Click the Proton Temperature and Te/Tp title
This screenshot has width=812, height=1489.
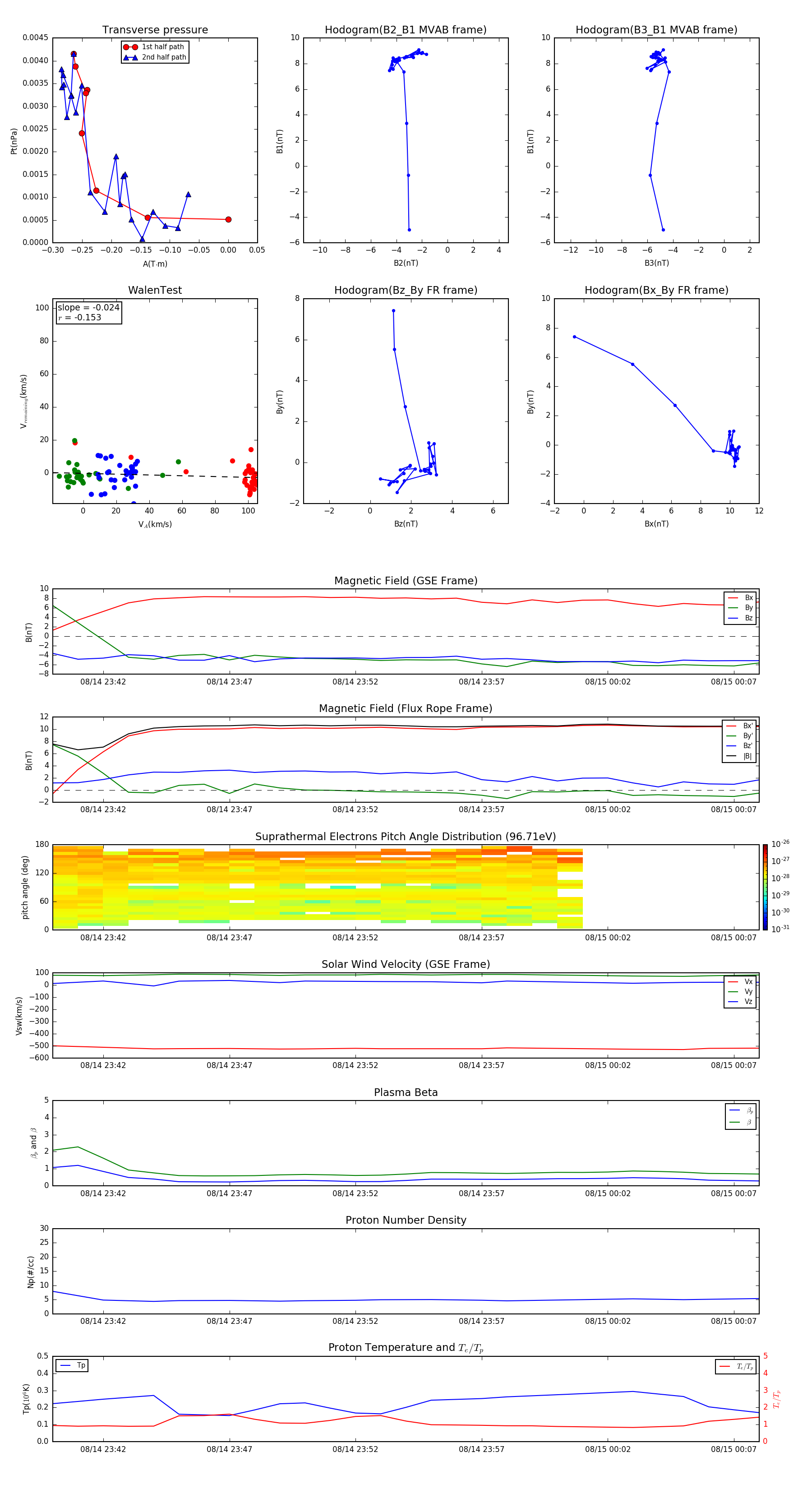click(x=406, y=1348)
